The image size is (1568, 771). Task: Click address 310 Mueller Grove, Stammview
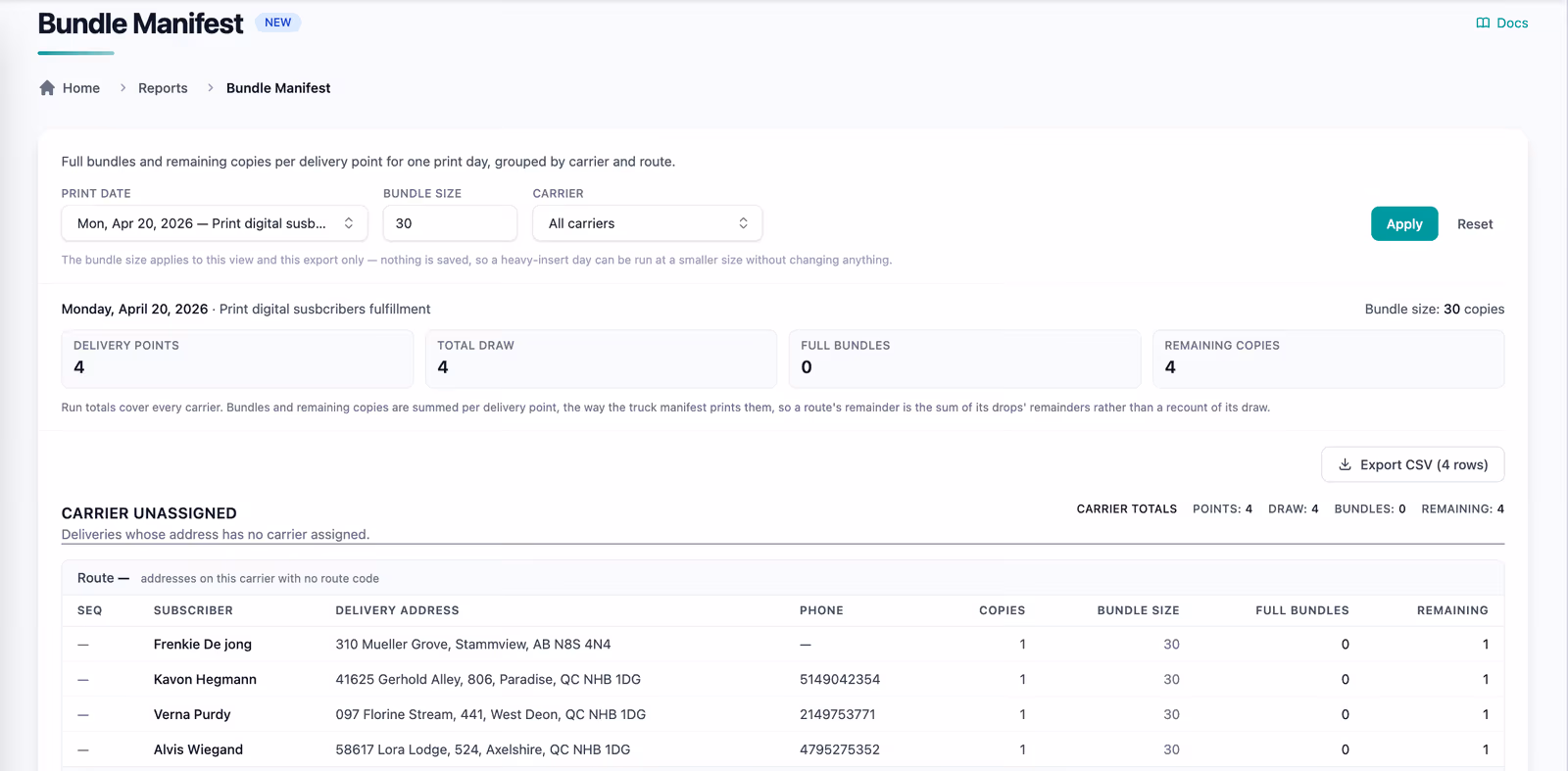[473, 645]
